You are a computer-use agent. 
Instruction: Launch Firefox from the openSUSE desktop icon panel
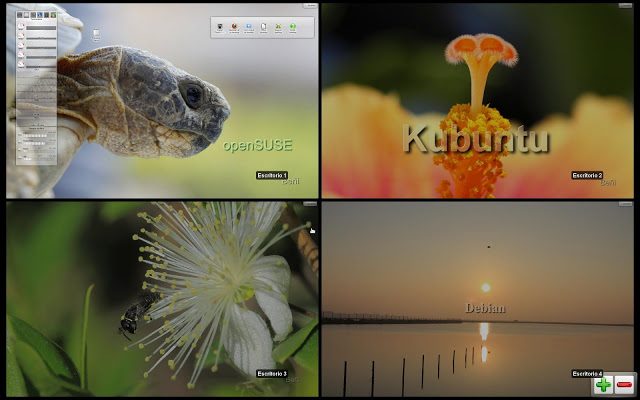pyautogui.click(x=234, y=27)
